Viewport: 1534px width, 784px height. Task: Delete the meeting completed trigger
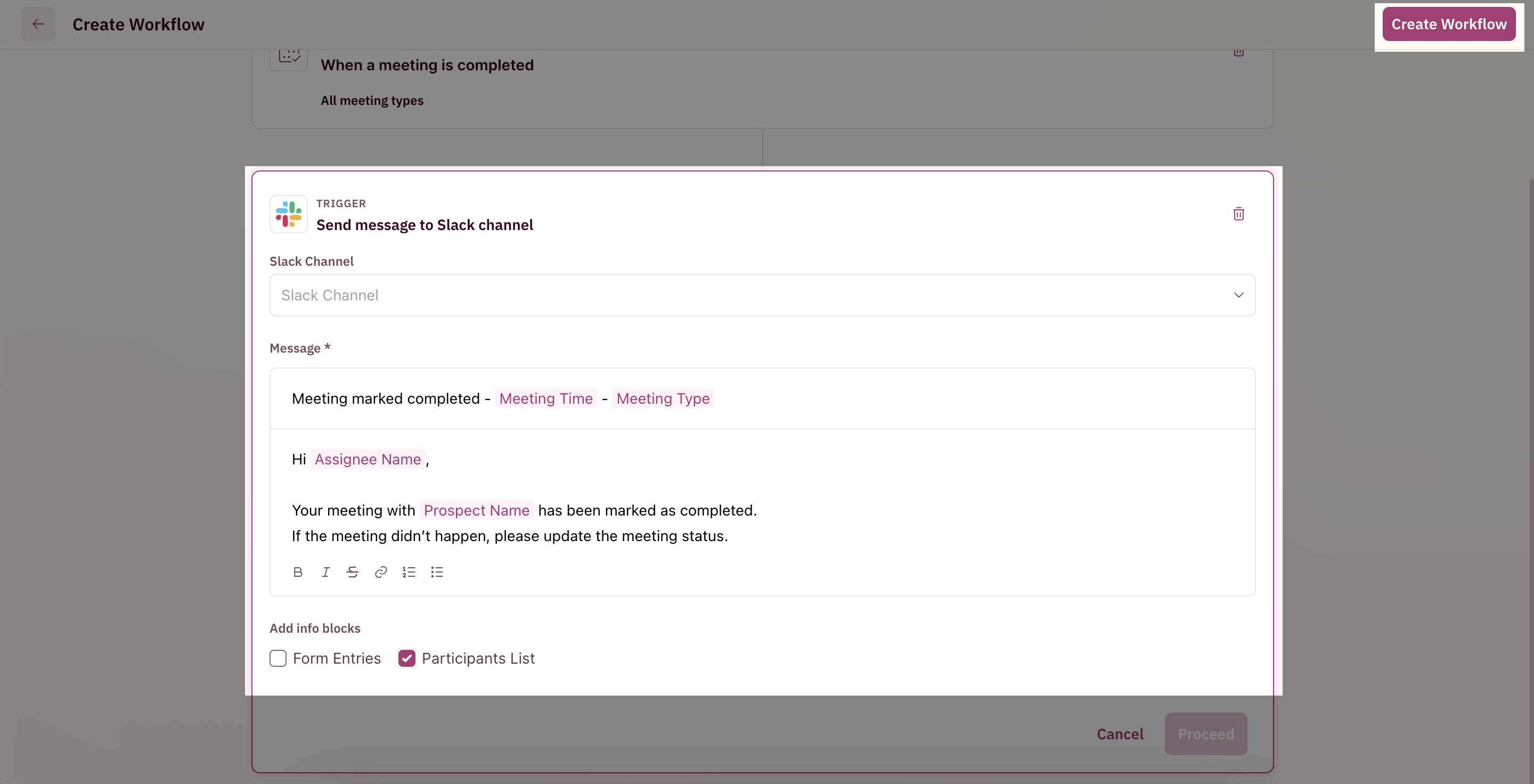(x=1238, y=52)
